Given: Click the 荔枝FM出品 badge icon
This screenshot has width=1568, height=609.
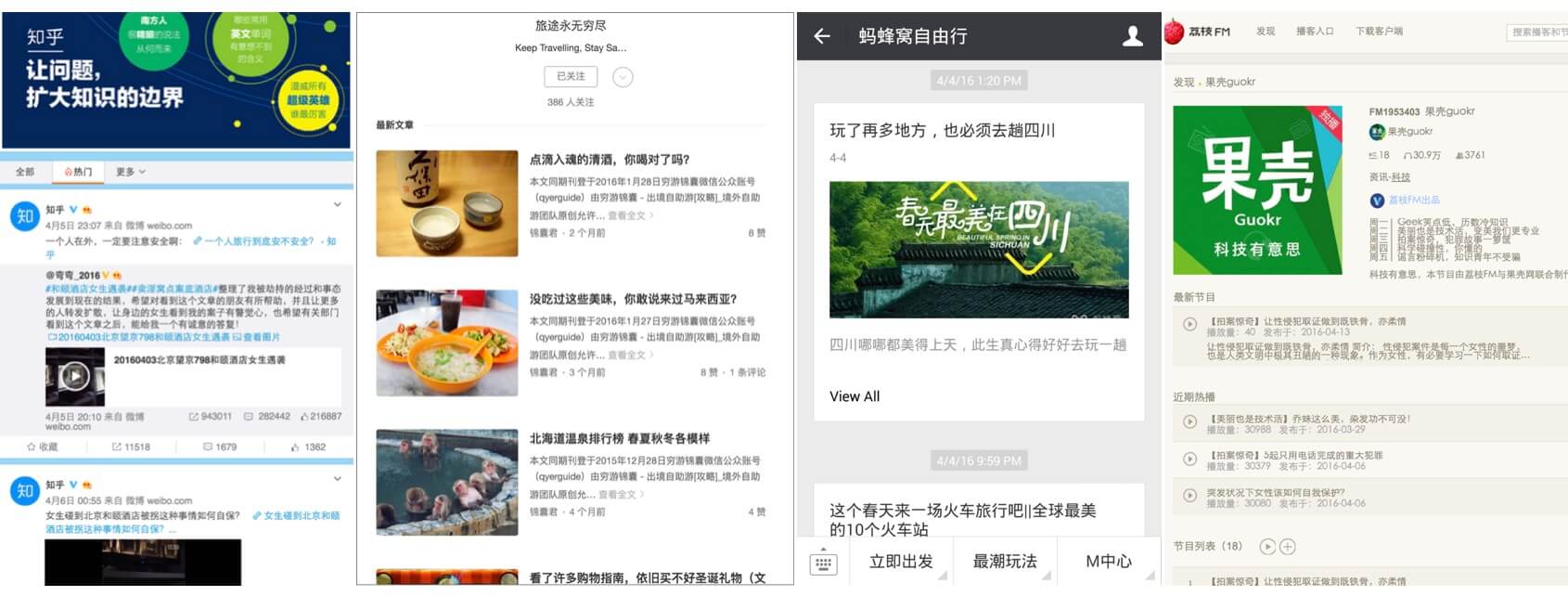Looking at the screenshot, I should pyautogui.click(x=1377, y=200).
